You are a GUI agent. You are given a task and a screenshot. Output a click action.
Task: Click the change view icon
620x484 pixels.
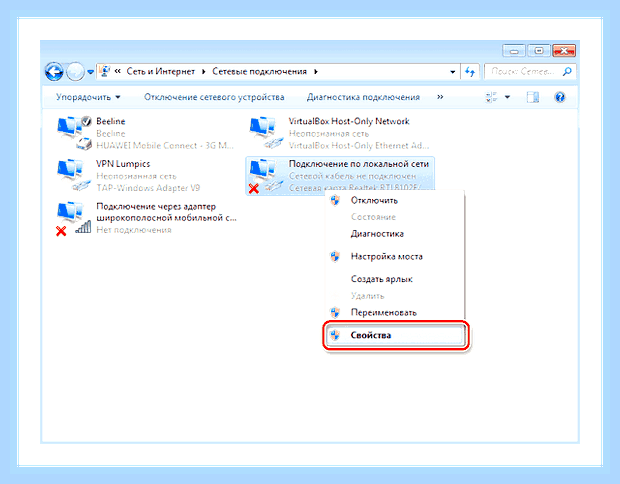(491, 97)
